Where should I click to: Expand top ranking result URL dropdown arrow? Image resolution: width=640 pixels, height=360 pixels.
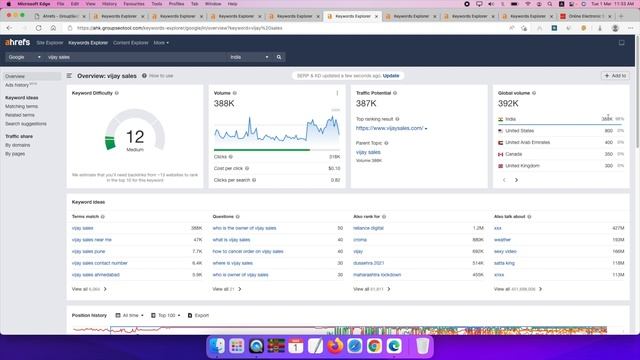(426, 129)
